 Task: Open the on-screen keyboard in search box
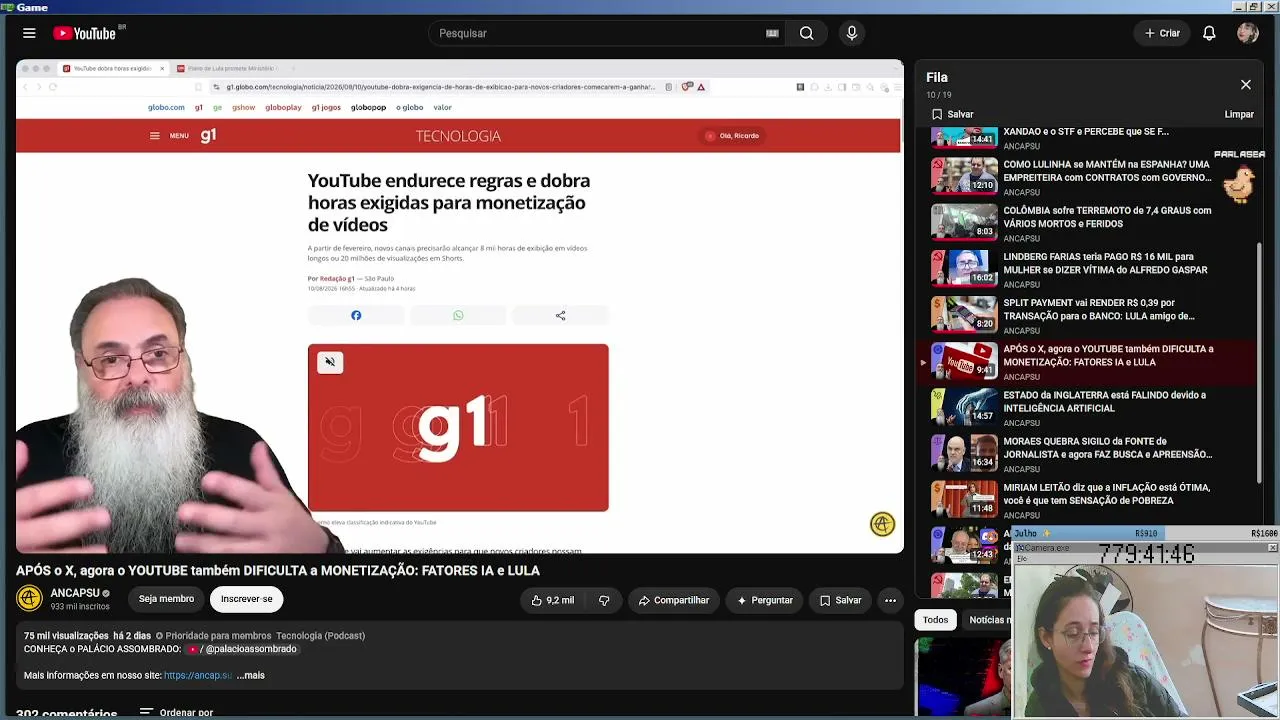point(772,33)
